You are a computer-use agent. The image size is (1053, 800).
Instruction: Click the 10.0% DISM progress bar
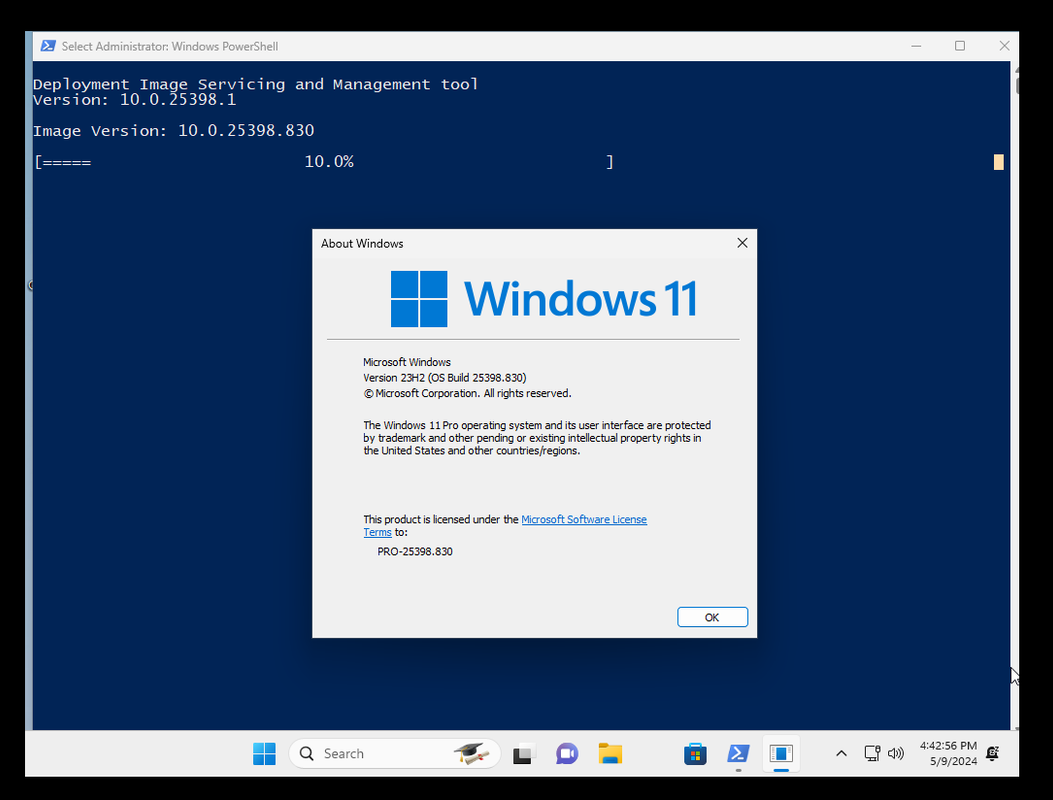[324, 162]
